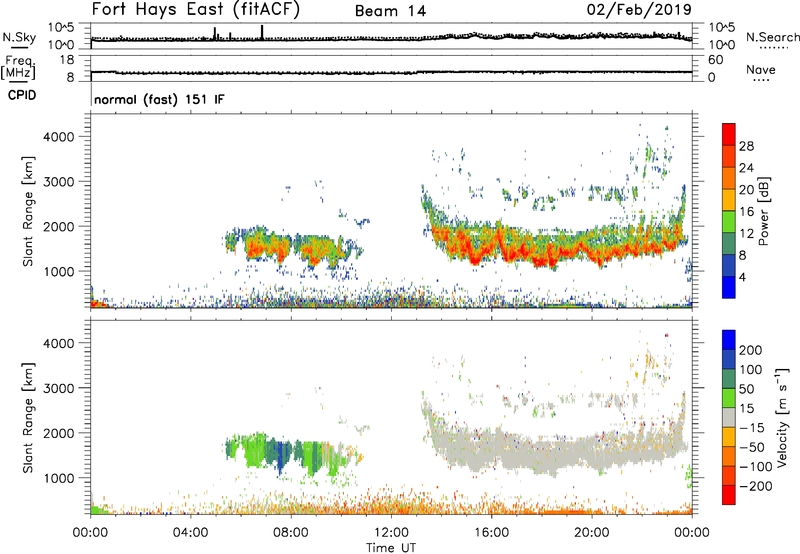Click the '200' label on the Velocity color bar

coord(751,350)
